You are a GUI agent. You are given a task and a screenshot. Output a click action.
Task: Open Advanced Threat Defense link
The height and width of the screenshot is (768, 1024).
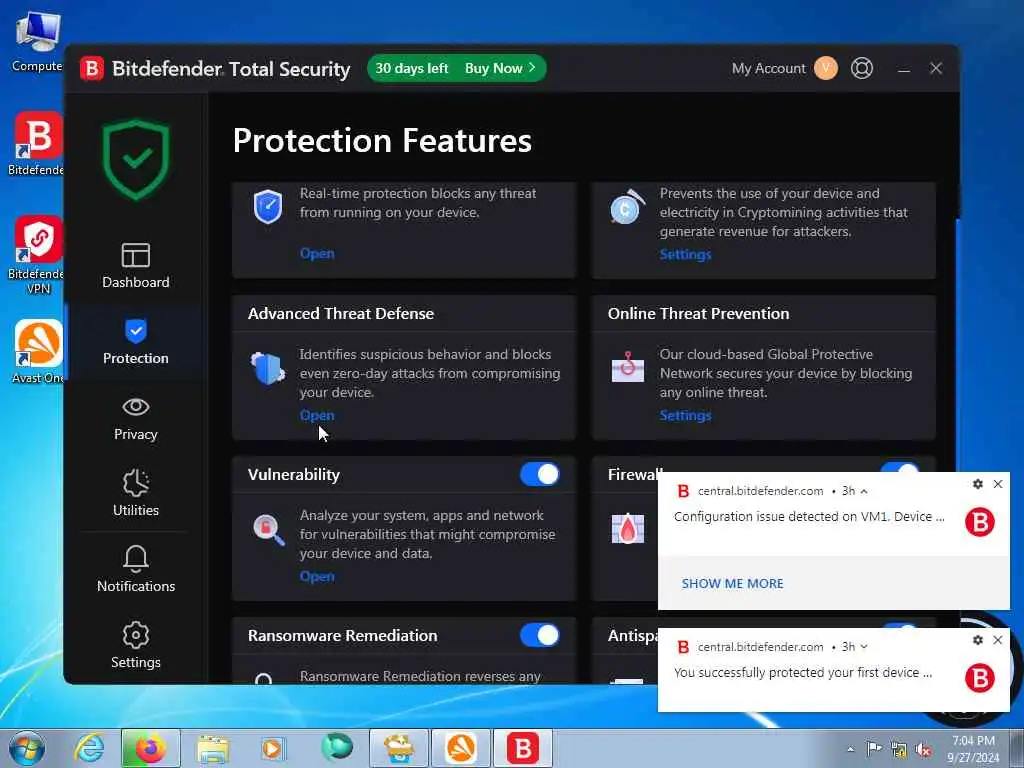point(317,415)
